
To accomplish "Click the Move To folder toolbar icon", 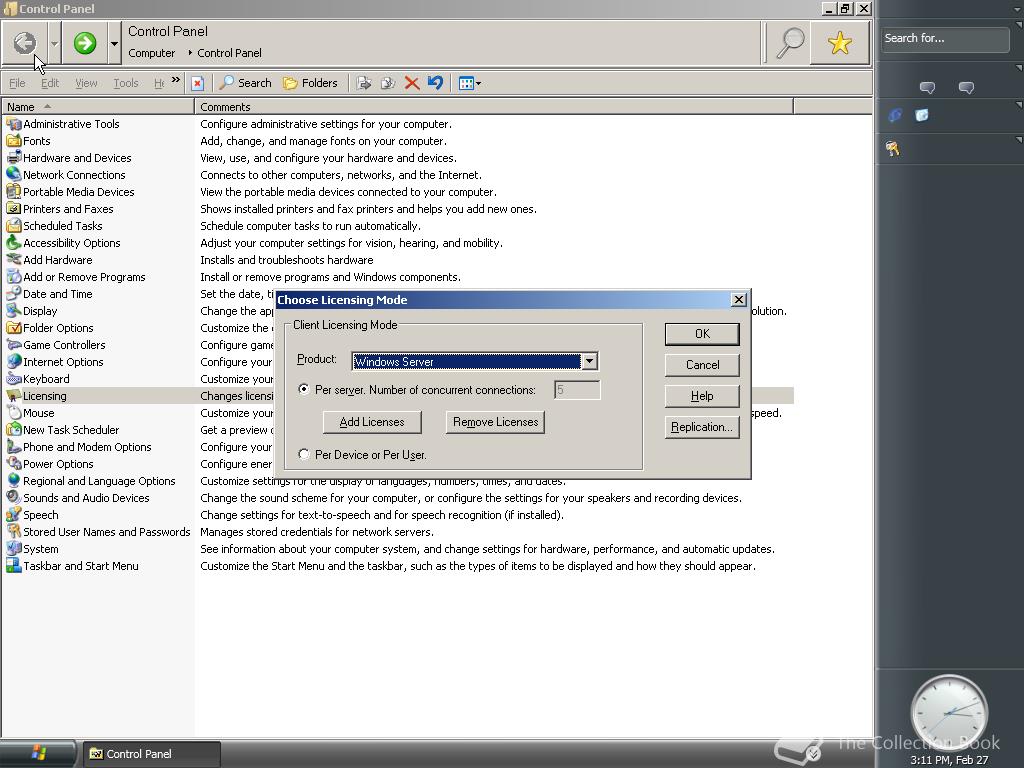I will 364,83.
